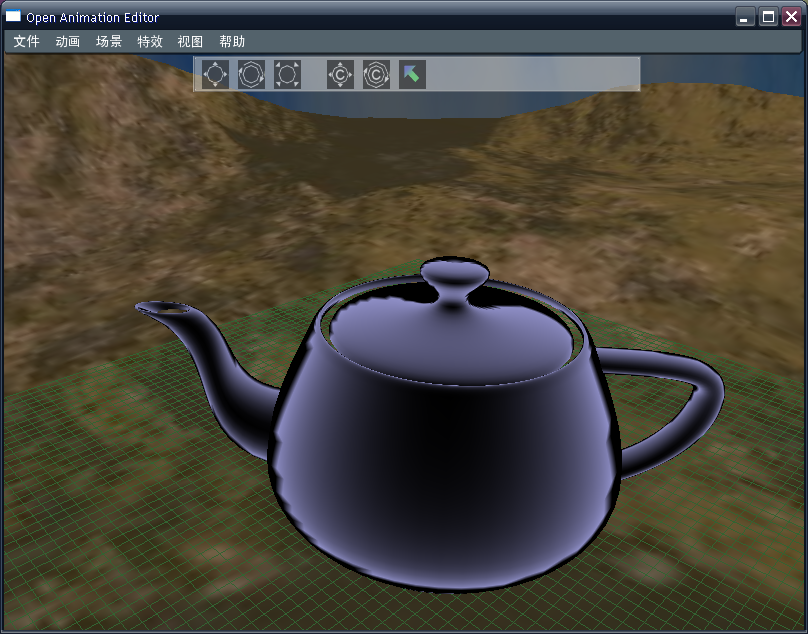Select the rotate object tool icon
The width and height of the screenshot is (808, 634).
(251, 74)
